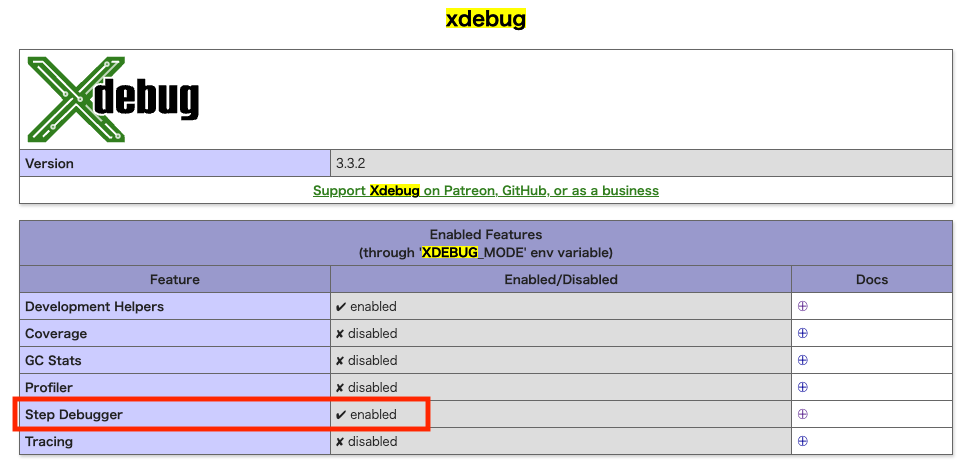This screenshot has height=467, width=971.
Task: Click the Enabled/Disabled column header
Action: tap(561, 279)
